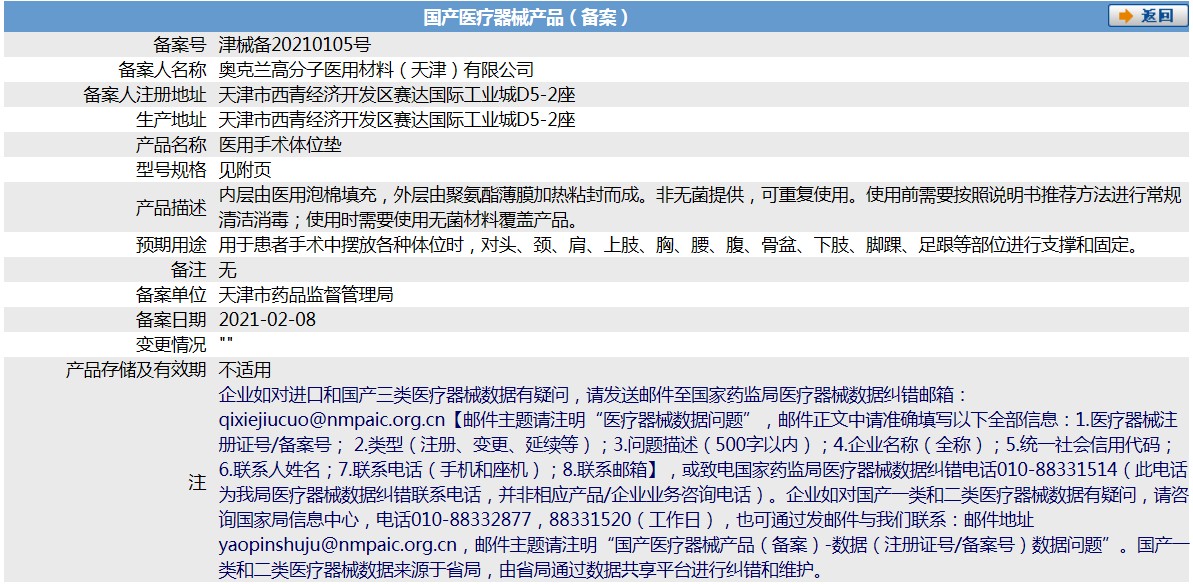
Task: Click the 备案人名称 label
Action: pos(162,69)
